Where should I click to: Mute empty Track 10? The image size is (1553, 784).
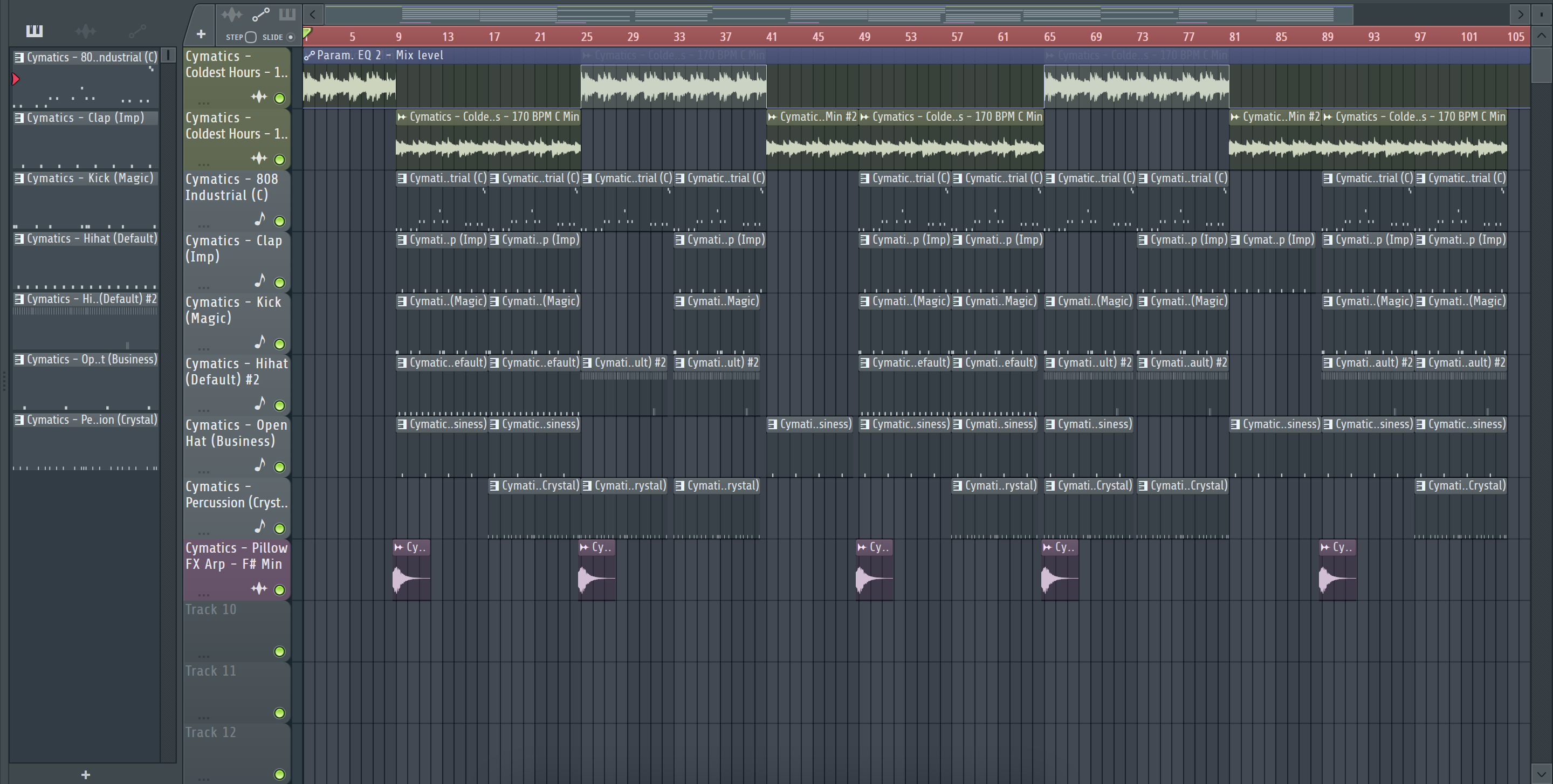280,651
